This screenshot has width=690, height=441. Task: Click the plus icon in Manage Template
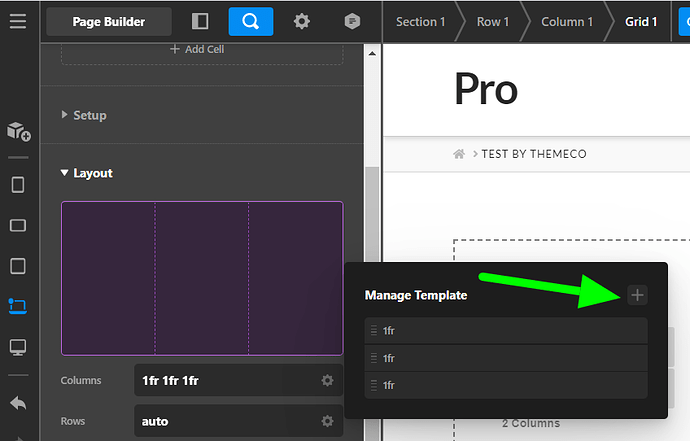637,294
